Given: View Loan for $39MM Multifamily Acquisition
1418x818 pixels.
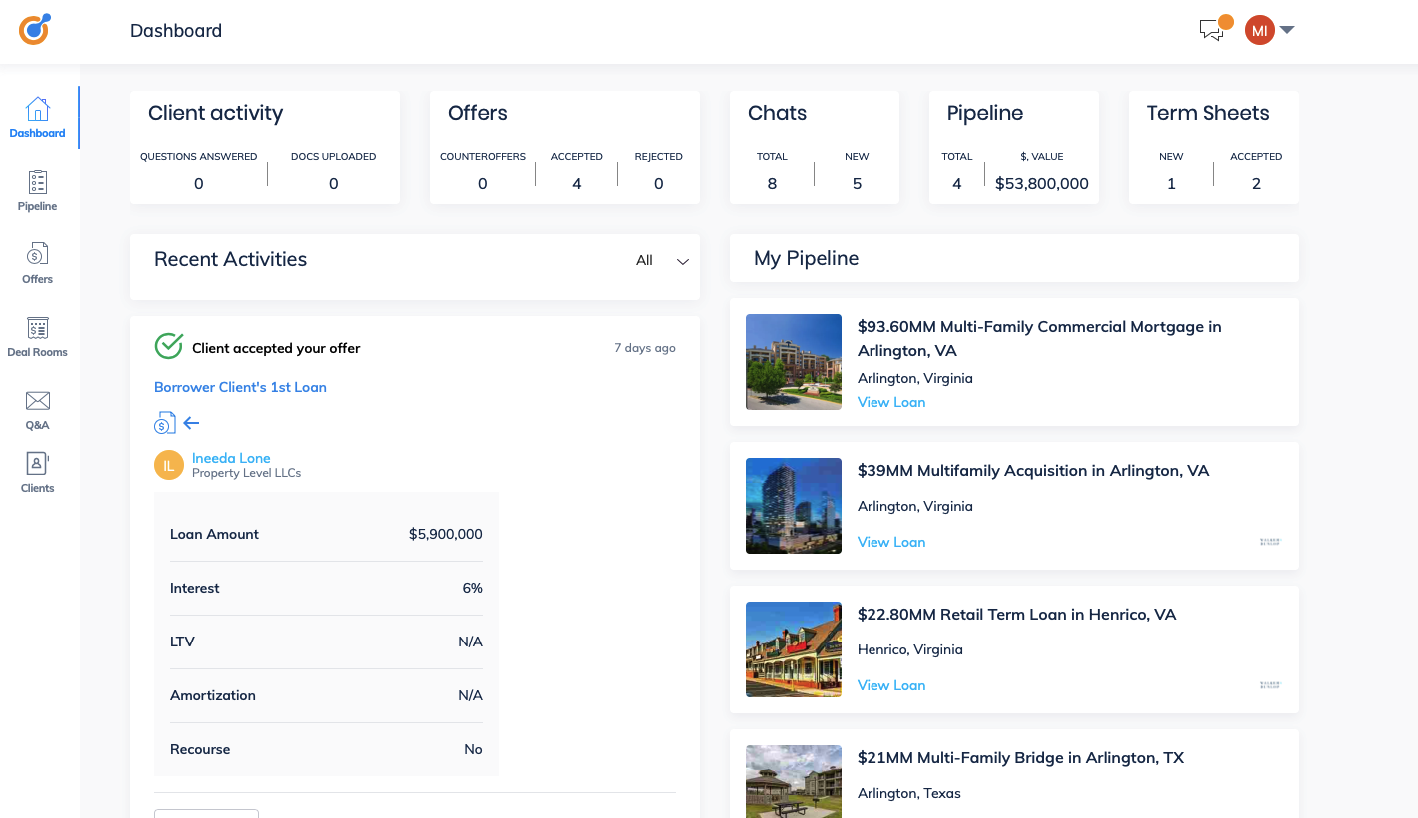Looking at the screenshot, I should [891, 542].
